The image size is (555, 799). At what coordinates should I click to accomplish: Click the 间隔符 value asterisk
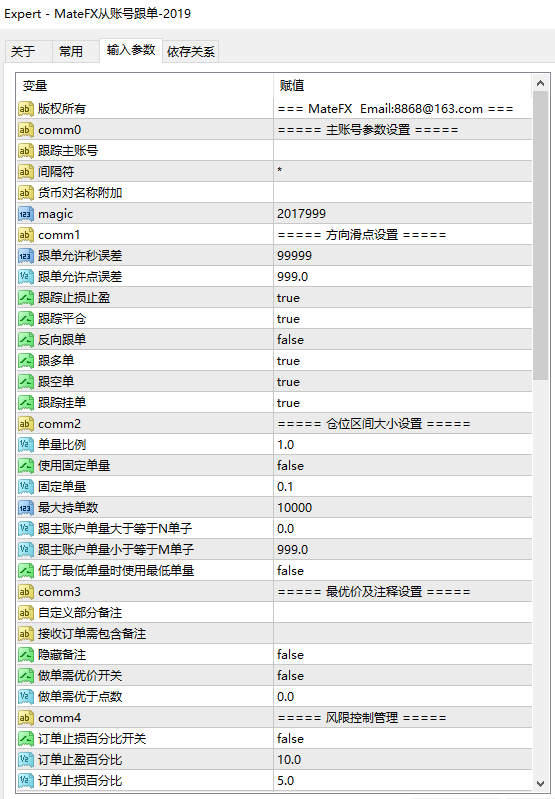click(280, 170)
